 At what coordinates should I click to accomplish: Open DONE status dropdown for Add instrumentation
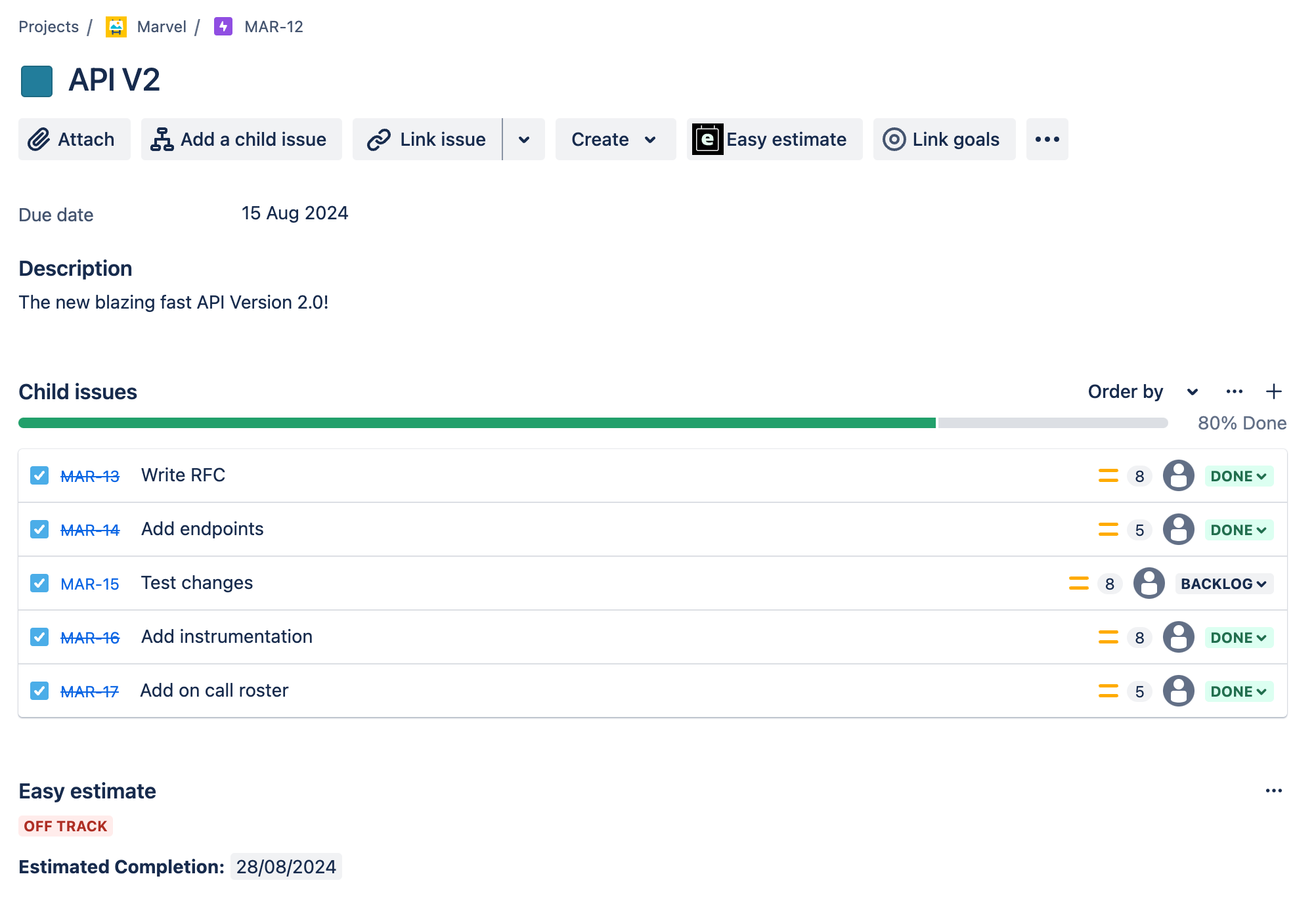pos(1239,638)
